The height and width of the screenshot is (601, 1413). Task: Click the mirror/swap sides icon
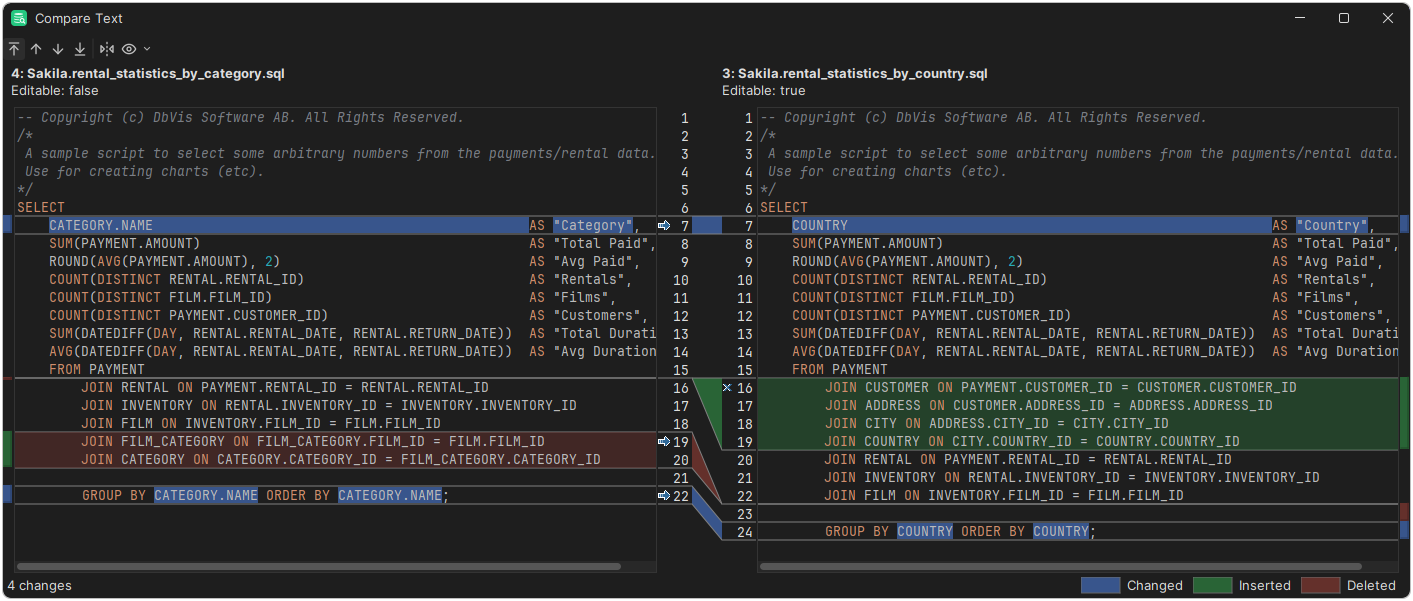coord(107,49)
